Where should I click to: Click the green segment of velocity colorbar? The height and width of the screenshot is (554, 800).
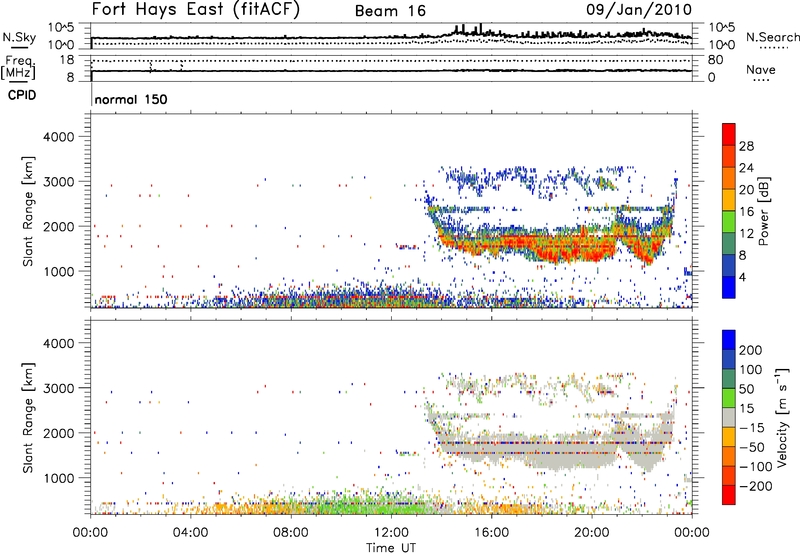(729, 398)
